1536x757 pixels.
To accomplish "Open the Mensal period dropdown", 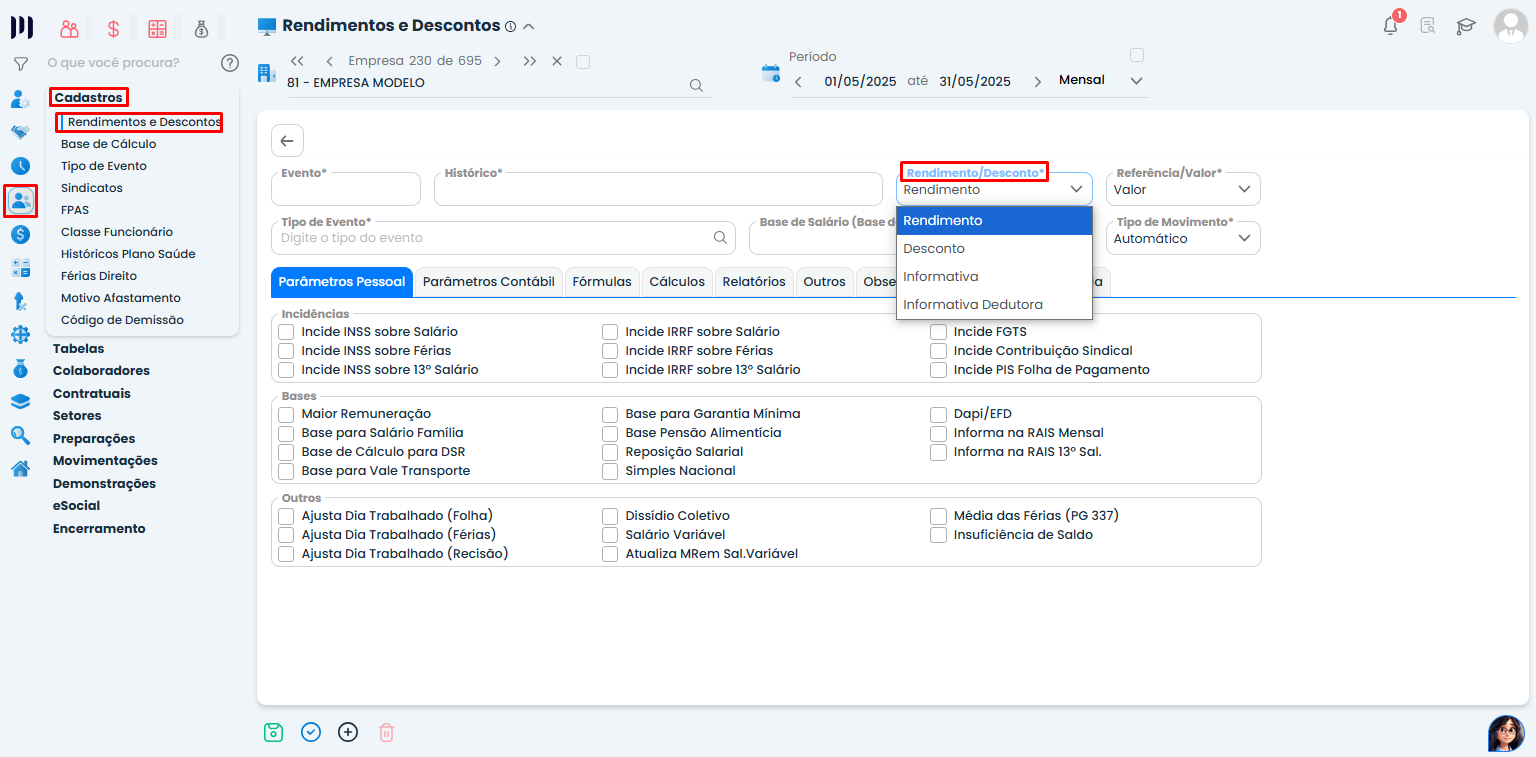I will click(1101, 81).
